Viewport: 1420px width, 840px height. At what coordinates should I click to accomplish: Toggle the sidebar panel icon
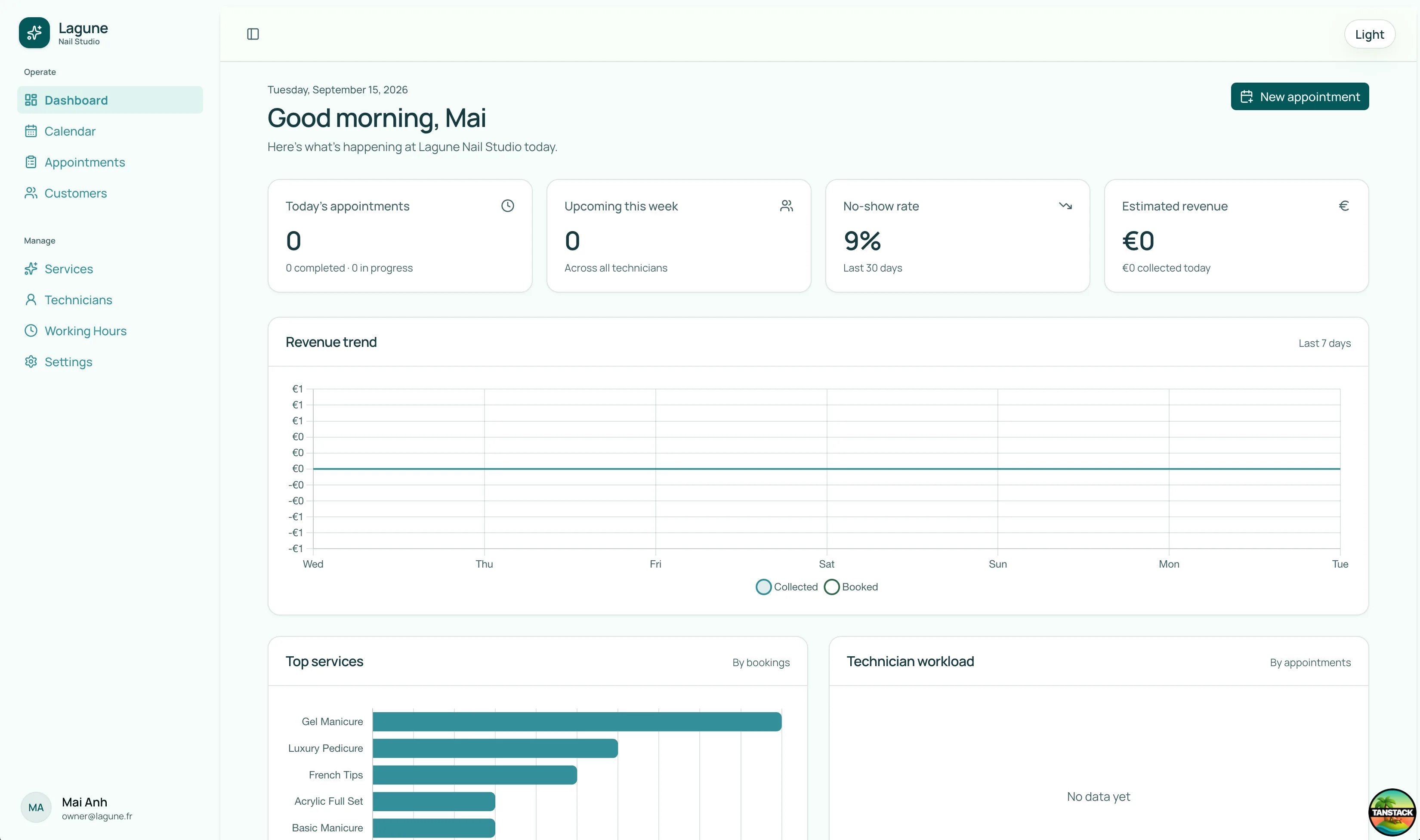pyautogui.click(x=253, y=34)
